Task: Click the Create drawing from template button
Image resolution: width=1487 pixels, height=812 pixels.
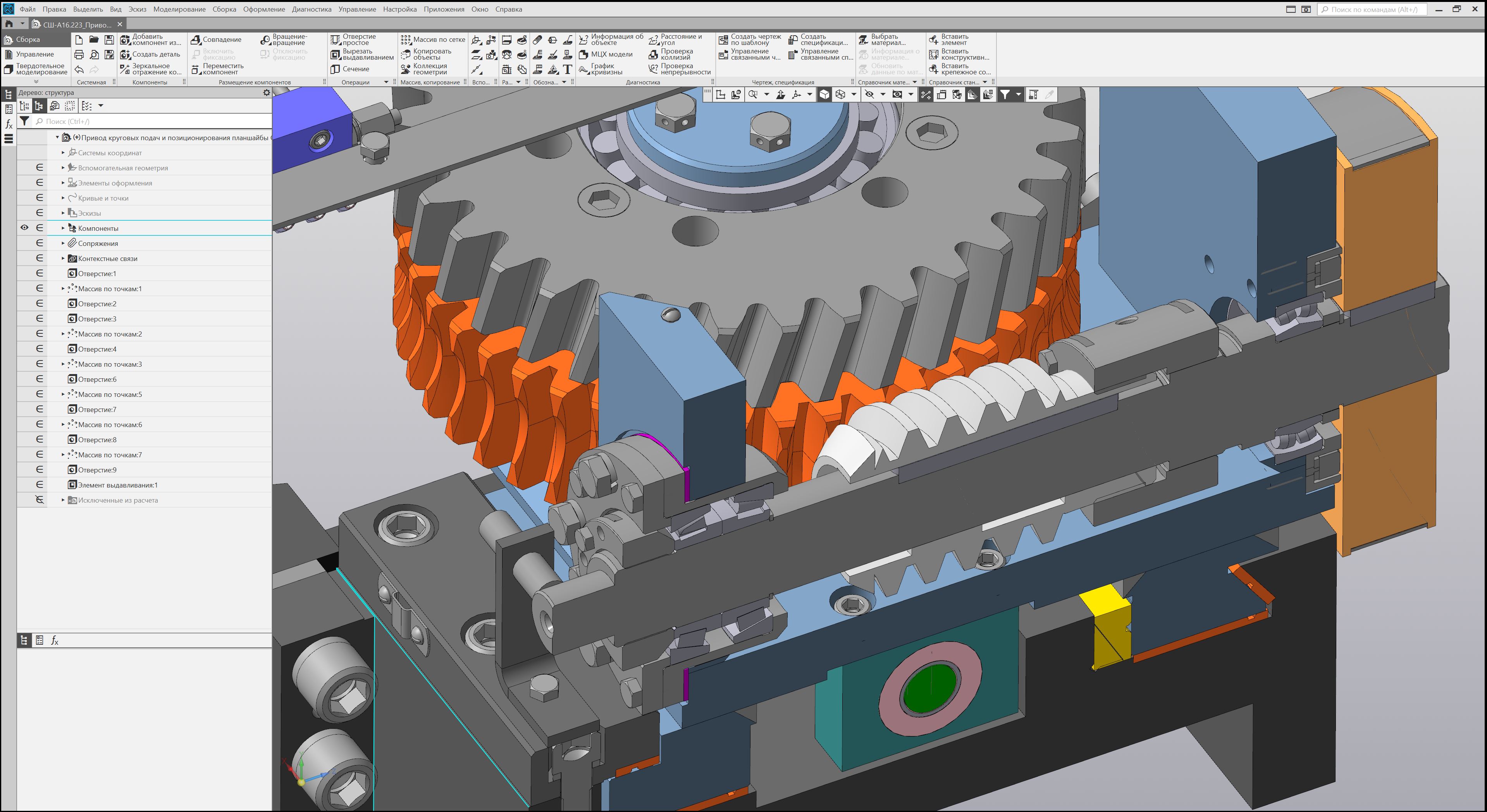Action: [x=723, y=40]
